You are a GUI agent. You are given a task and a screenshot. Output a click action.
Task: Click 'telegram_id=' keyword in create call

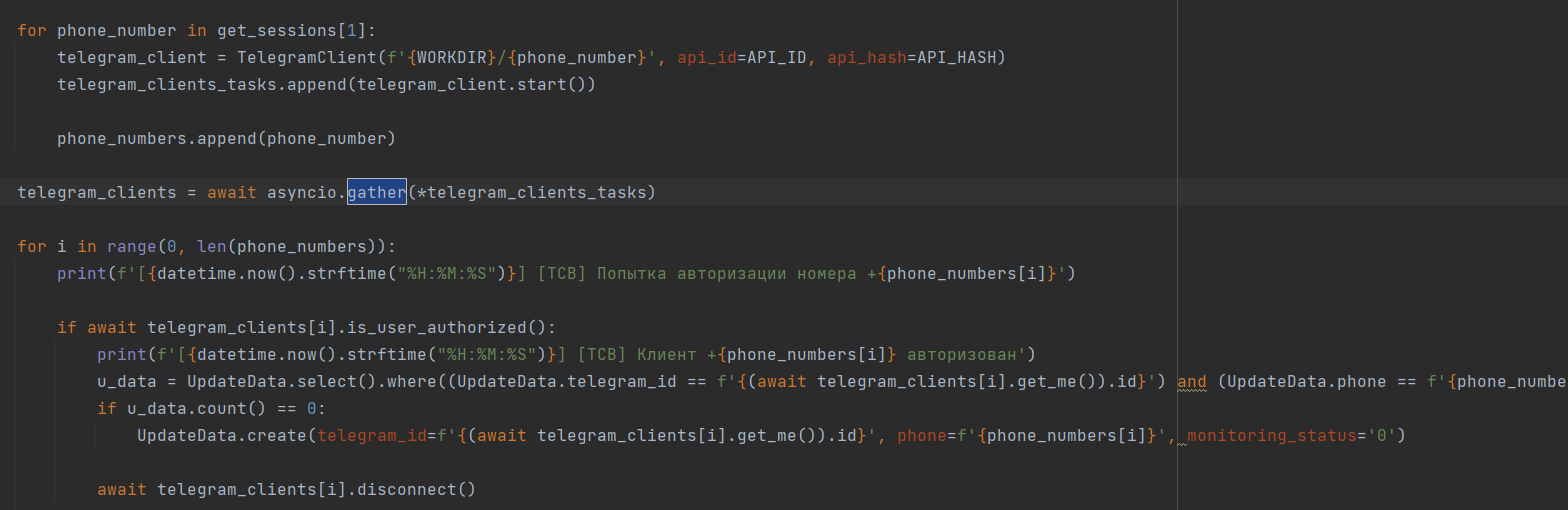coord(377,435)
